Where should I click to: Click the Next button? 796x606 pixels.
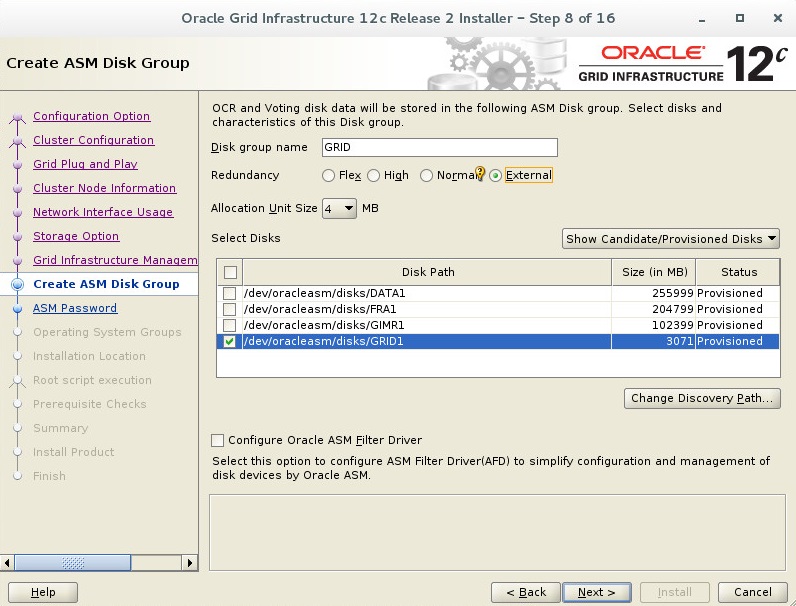pyautogui.click(x=597, y=592)
